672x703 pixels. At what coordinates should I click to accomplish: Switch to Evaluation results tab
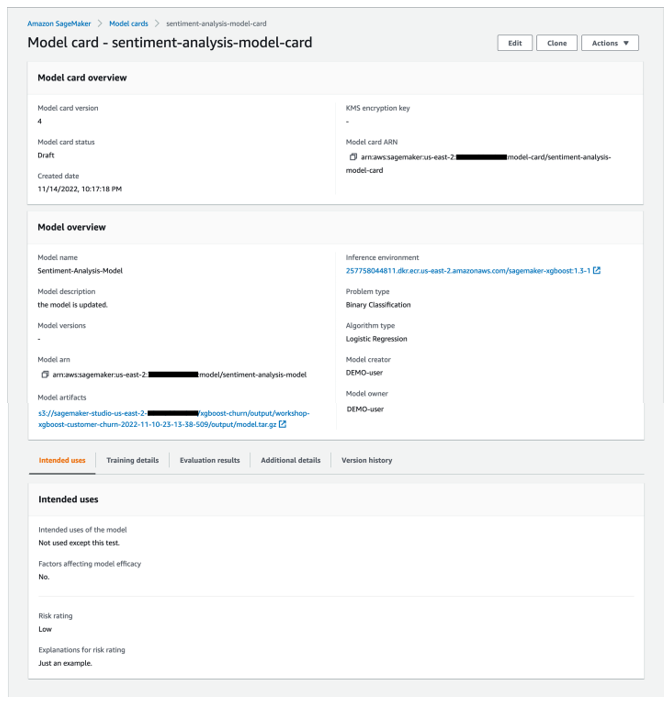point(210,460)
